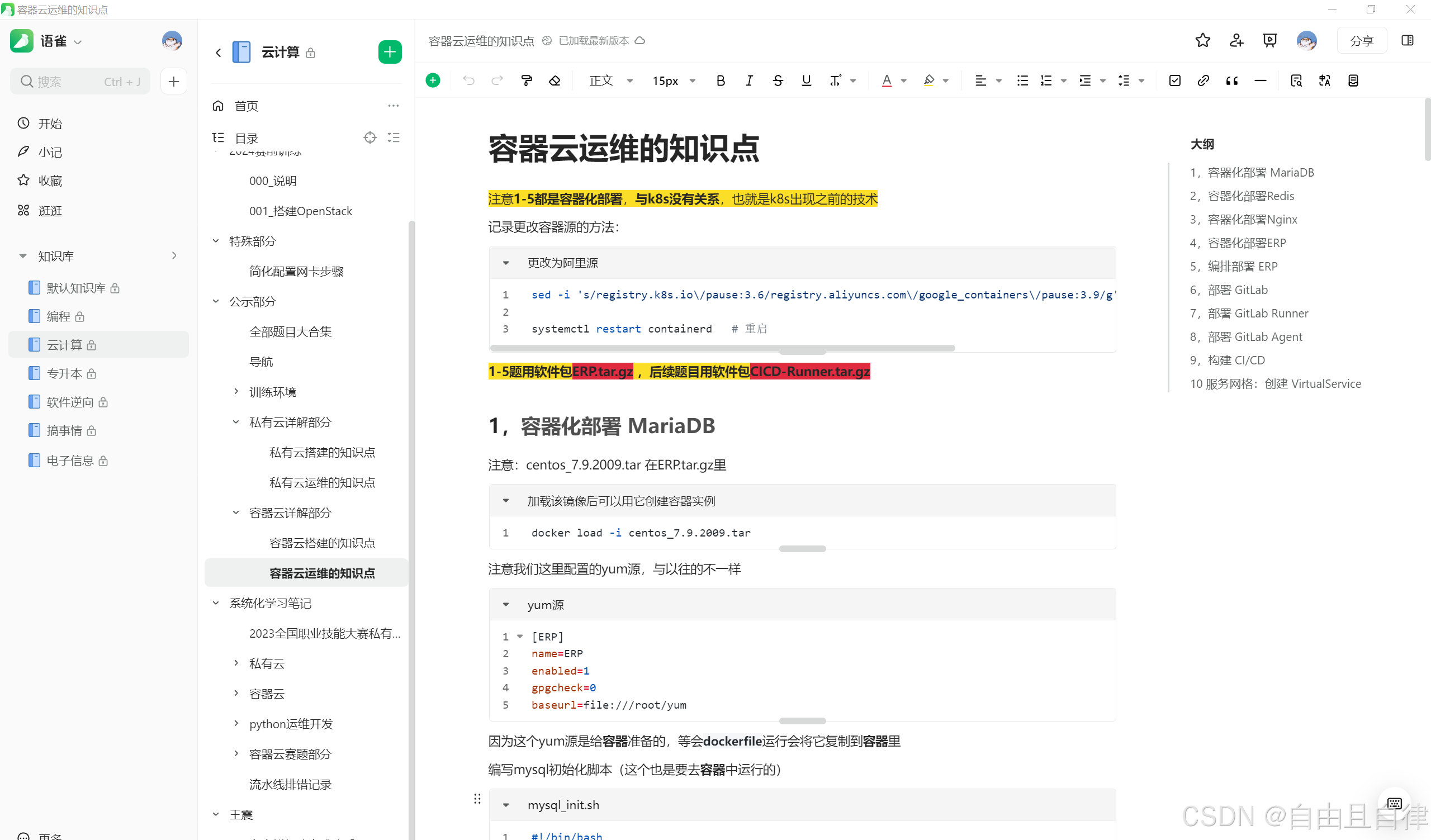Insert a bulleted list
Image resolution: width=1431 pixels, height=840 pixels.
coord(1022,80)
